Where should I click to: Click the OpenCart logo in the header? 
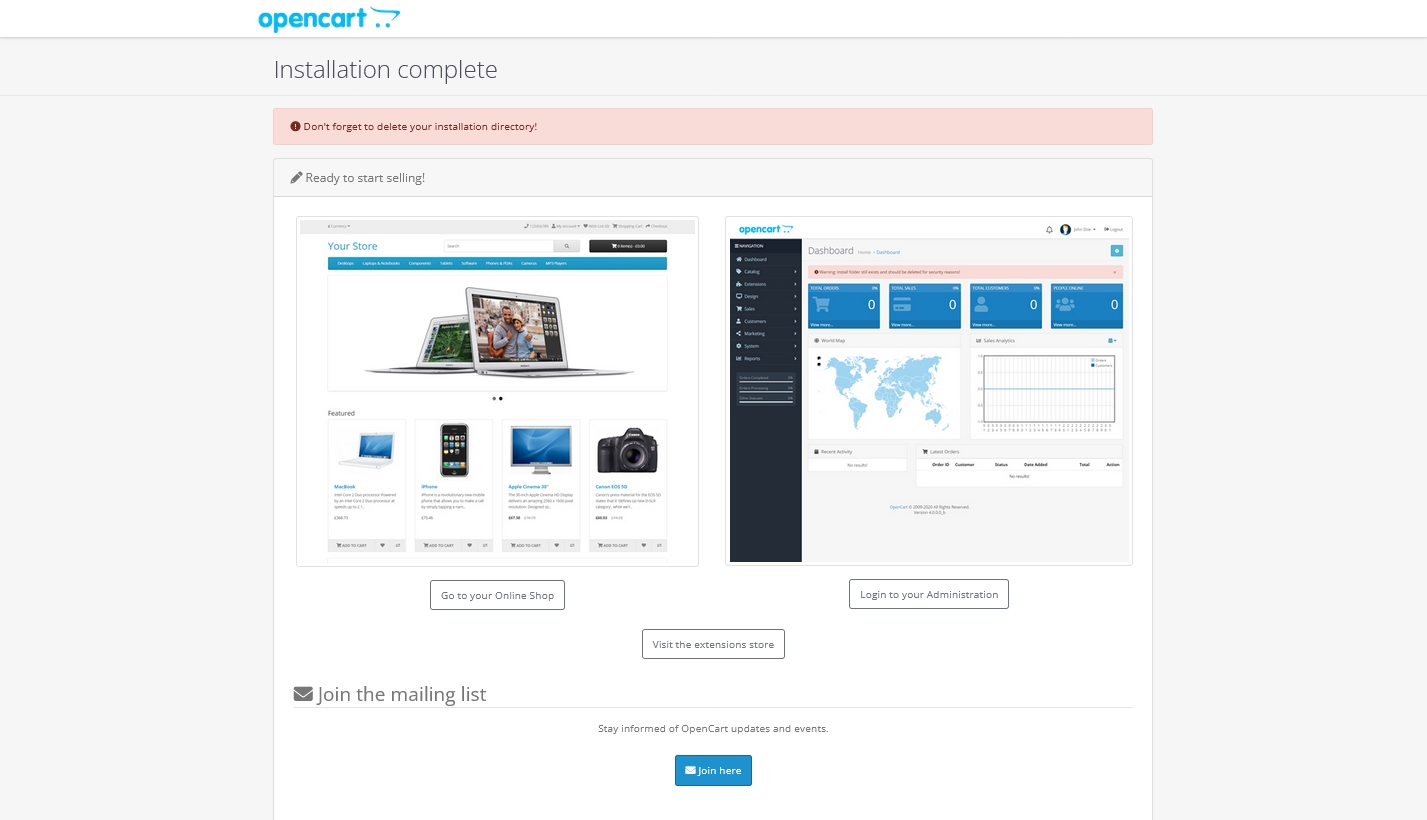click(x=328, y=19)
